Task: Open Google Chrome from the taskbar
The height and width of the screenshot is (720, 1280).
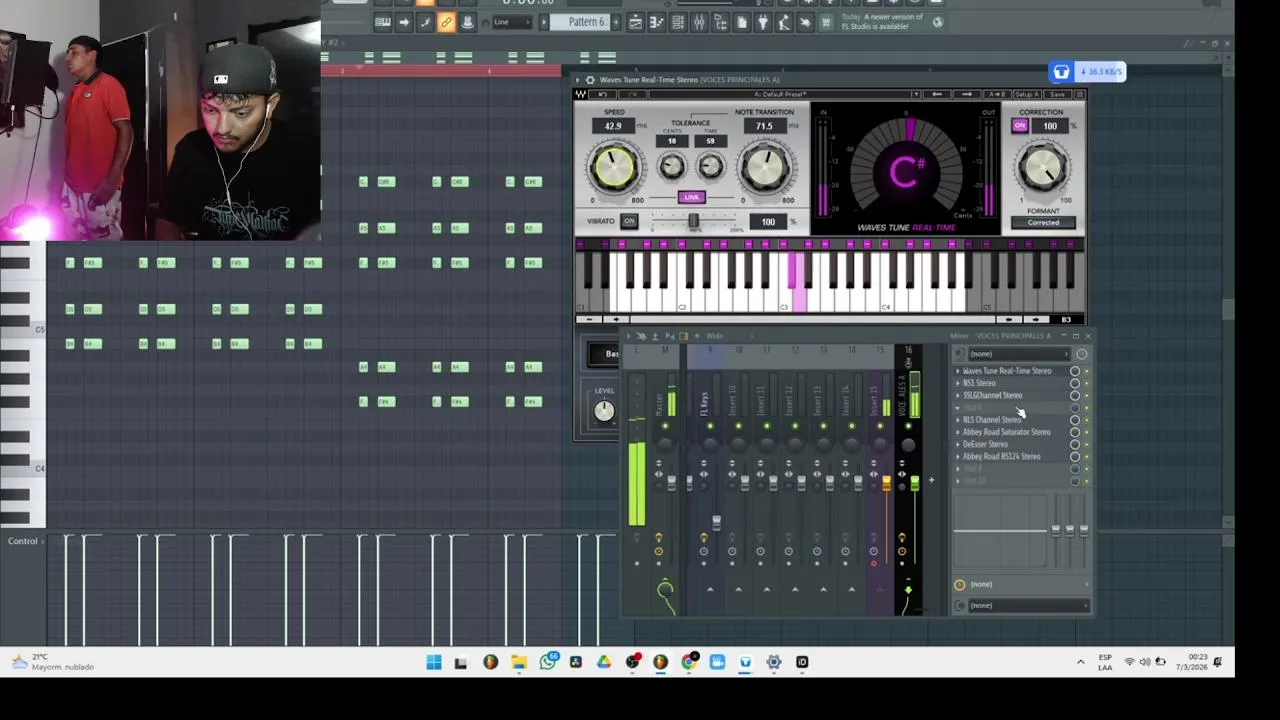Action: 689,662
